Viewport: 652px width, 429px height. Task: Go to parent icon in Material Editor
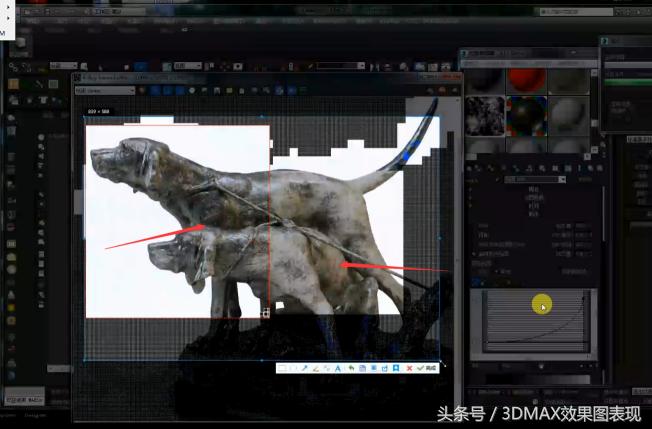[x=590, y=168]
